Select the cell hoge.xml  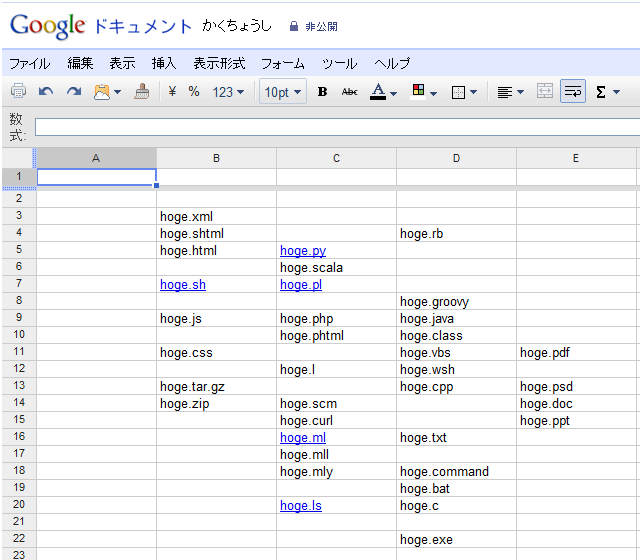(x=216, y=216)
